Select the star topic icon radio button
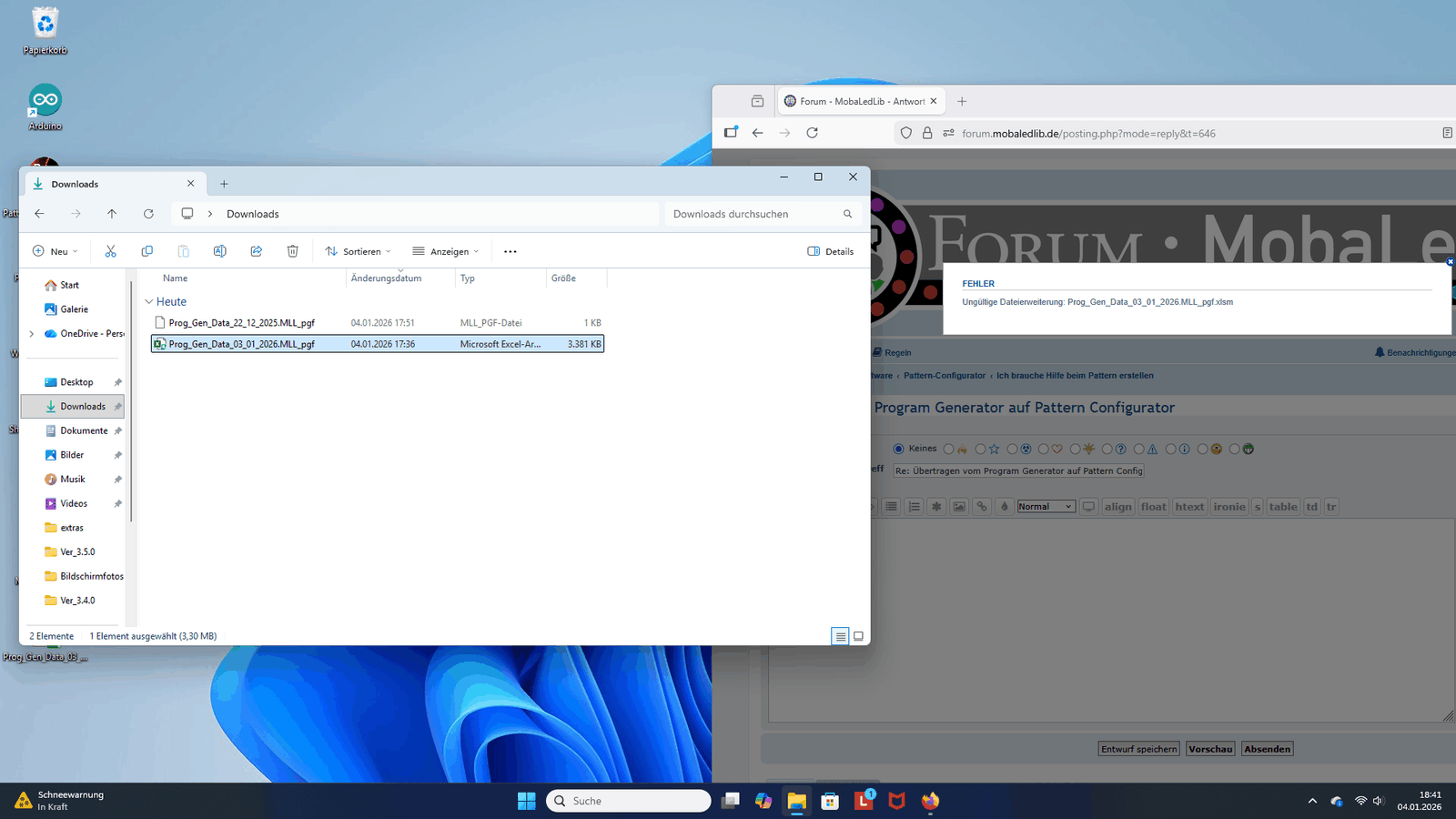1456x819 pixels. (980, 449)
